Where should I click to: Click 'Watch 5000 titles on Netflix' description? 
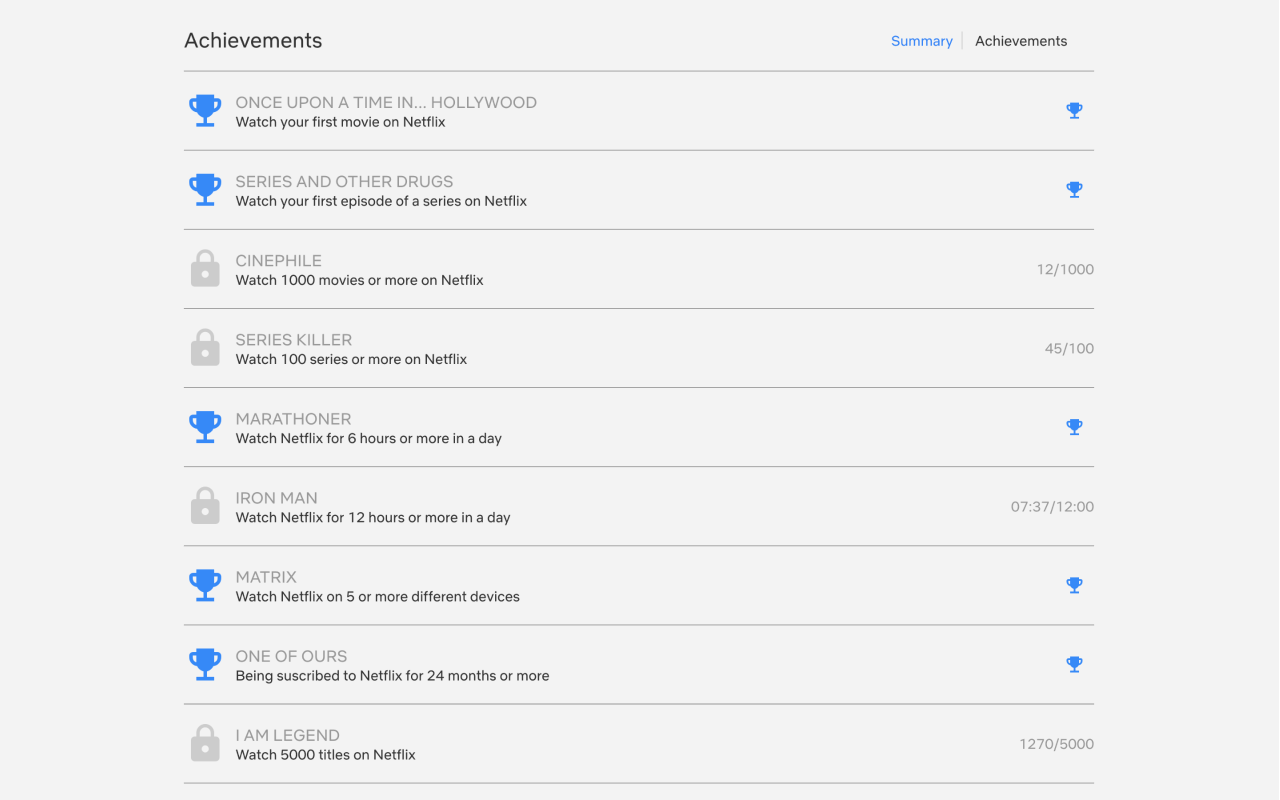point(326,754)
